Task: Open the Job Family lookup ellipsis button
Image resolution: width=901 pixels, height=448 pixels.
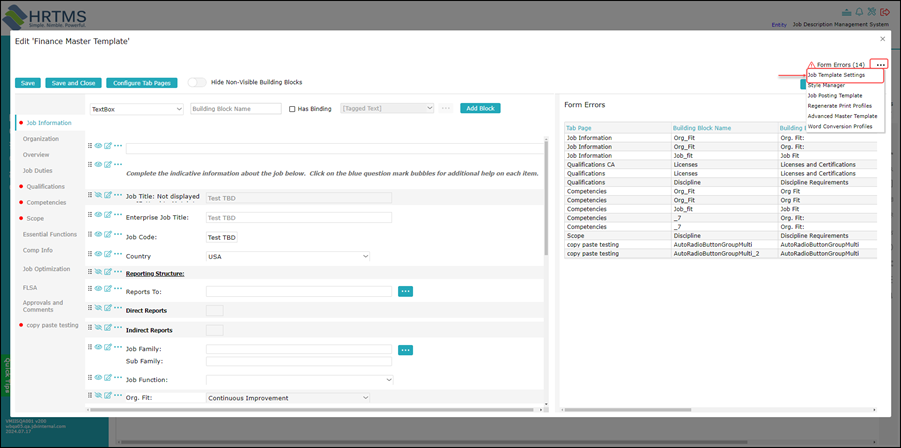Action: tap(406, 350)
